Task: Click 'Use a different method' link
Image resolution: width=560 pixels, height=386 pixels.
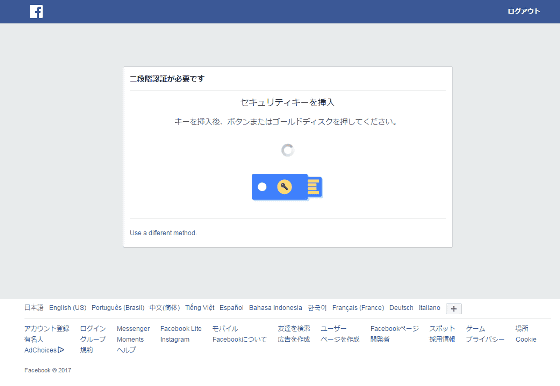Action: coord(162,233)
